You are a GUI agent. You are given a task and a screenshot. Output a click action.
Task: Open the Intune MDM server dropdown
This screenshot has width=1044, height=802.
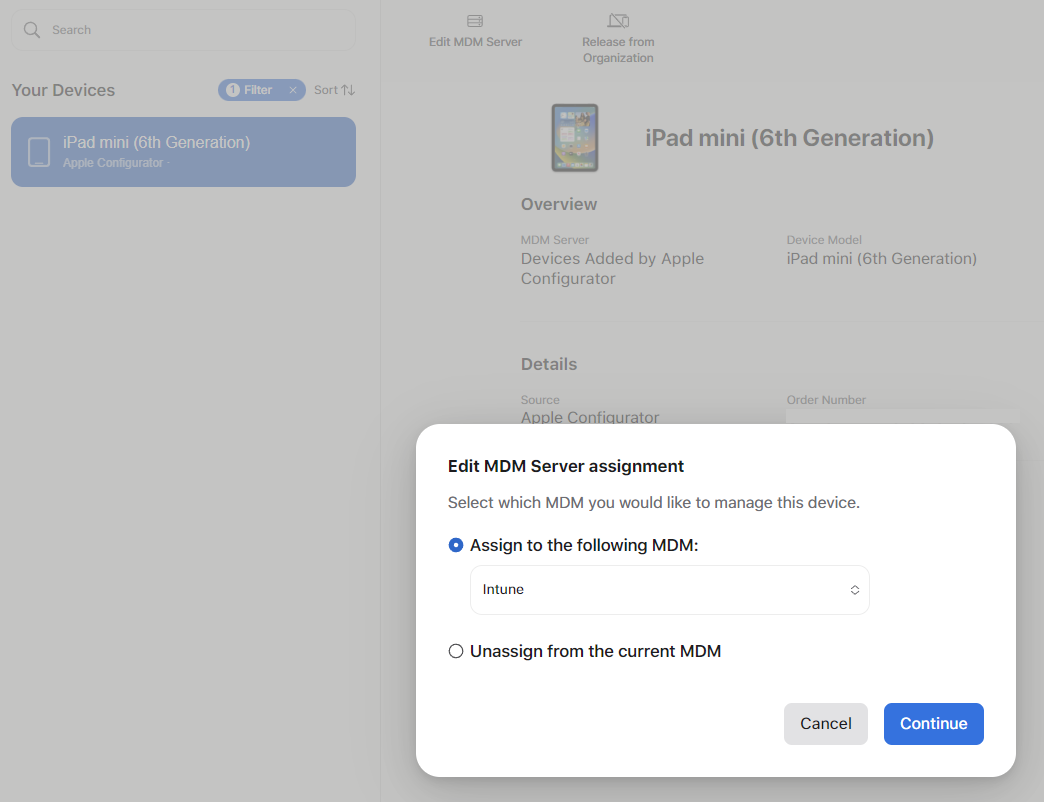point(670,590)
